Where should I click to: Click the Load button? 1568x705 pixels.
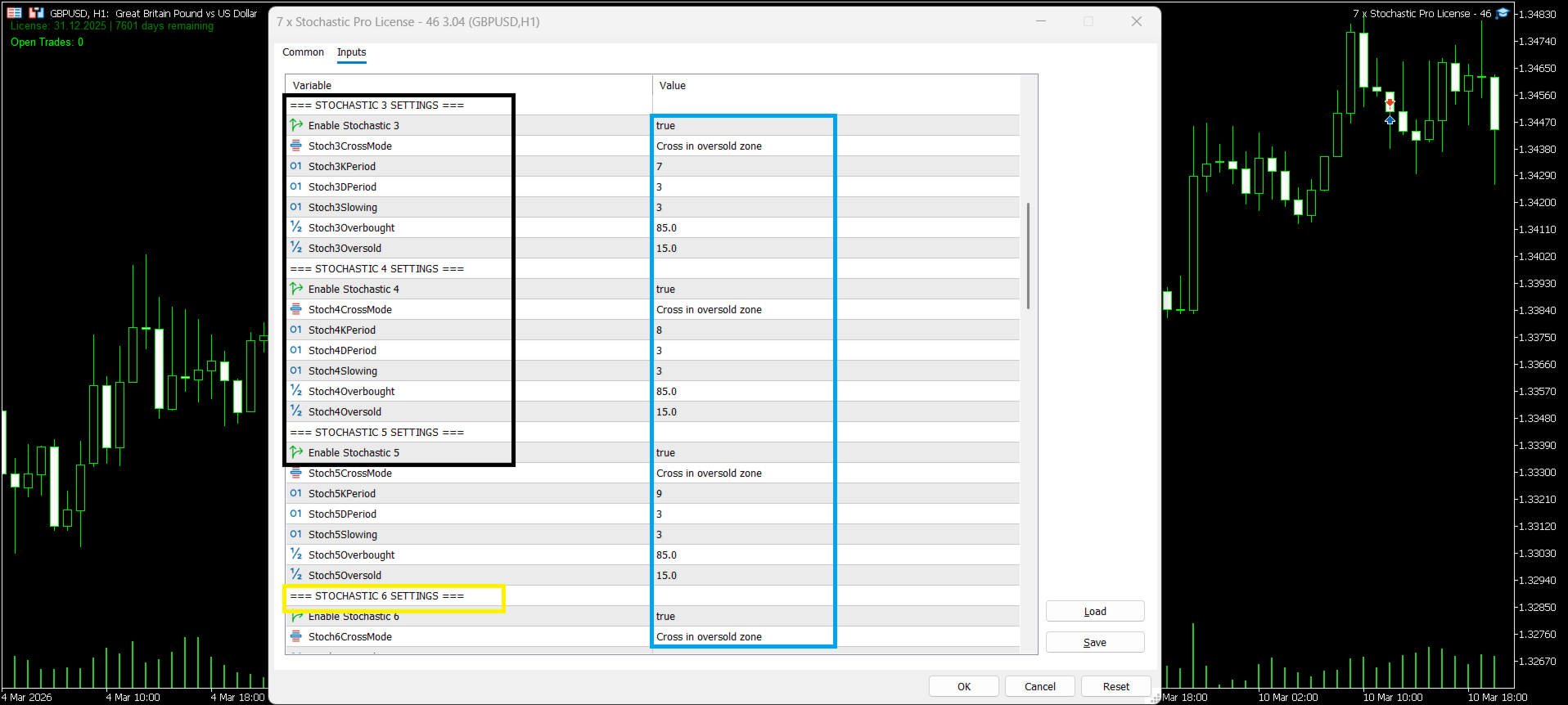(1095, 611)
